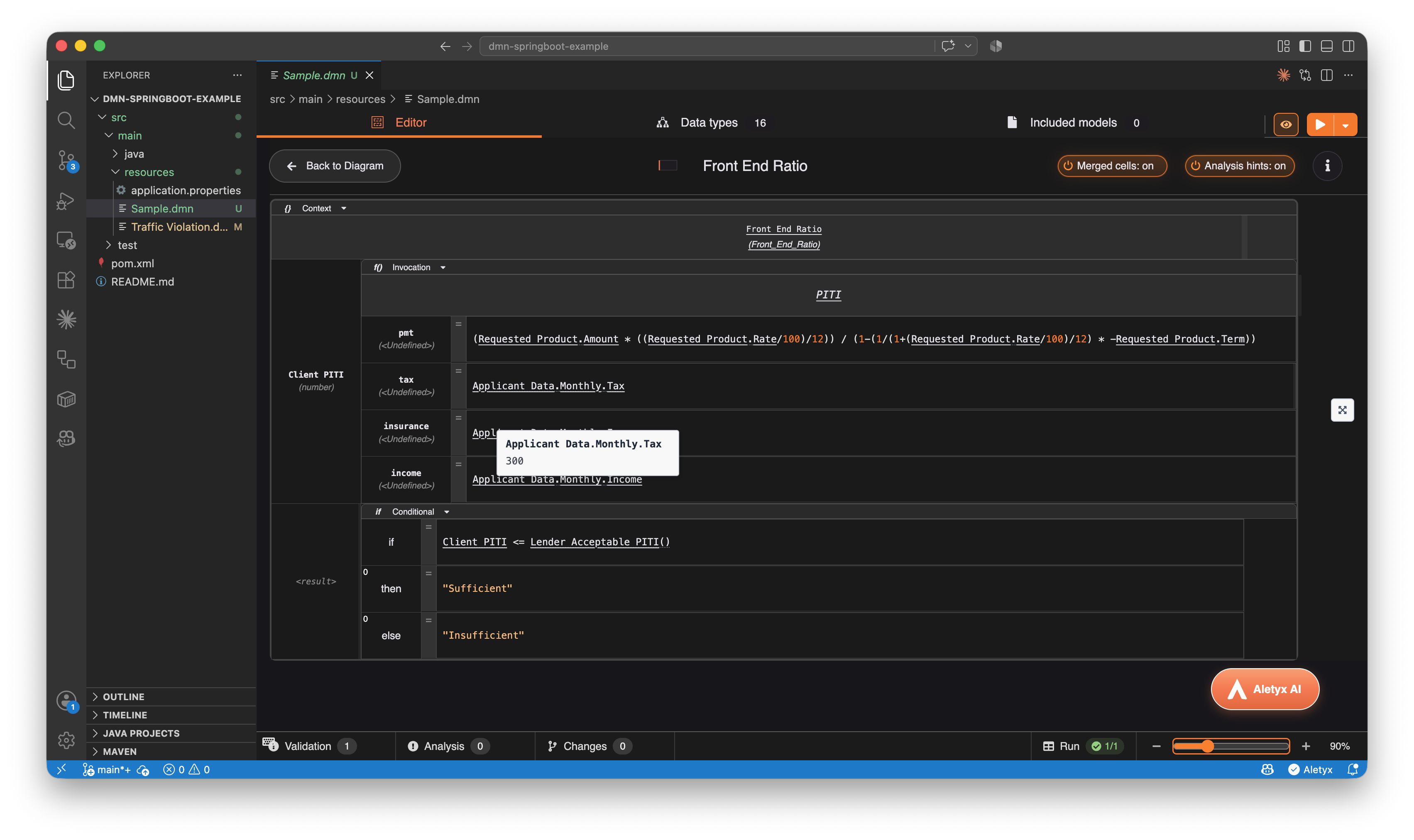This screenshot has height=840, width=1414.
Task: Click errors and warnings count in status bar
Action: (x=186, y=769)
